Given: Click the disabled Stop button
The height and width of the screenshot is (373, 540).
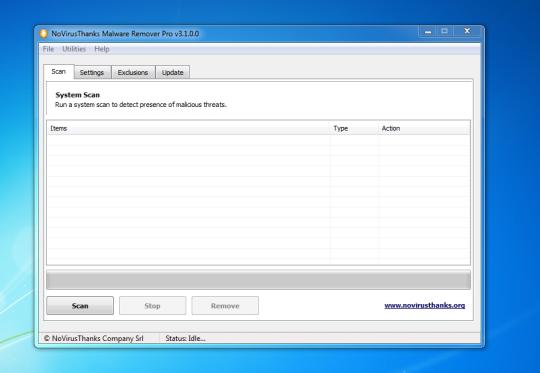Looking at the screenshot, I should tap(152, 305).
